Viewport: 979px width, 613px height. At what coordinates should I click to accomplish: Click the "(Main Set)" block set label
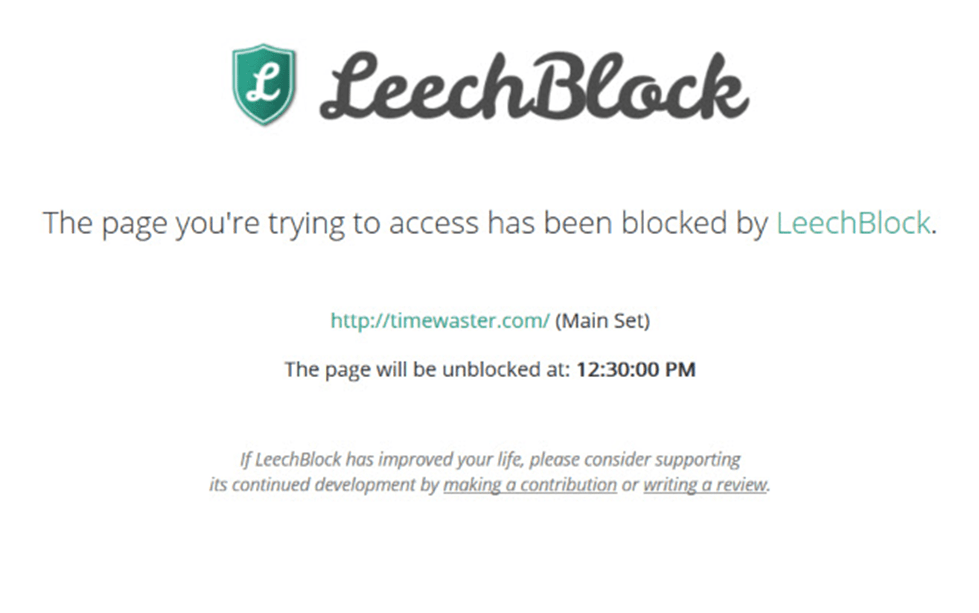click(603, 321)
